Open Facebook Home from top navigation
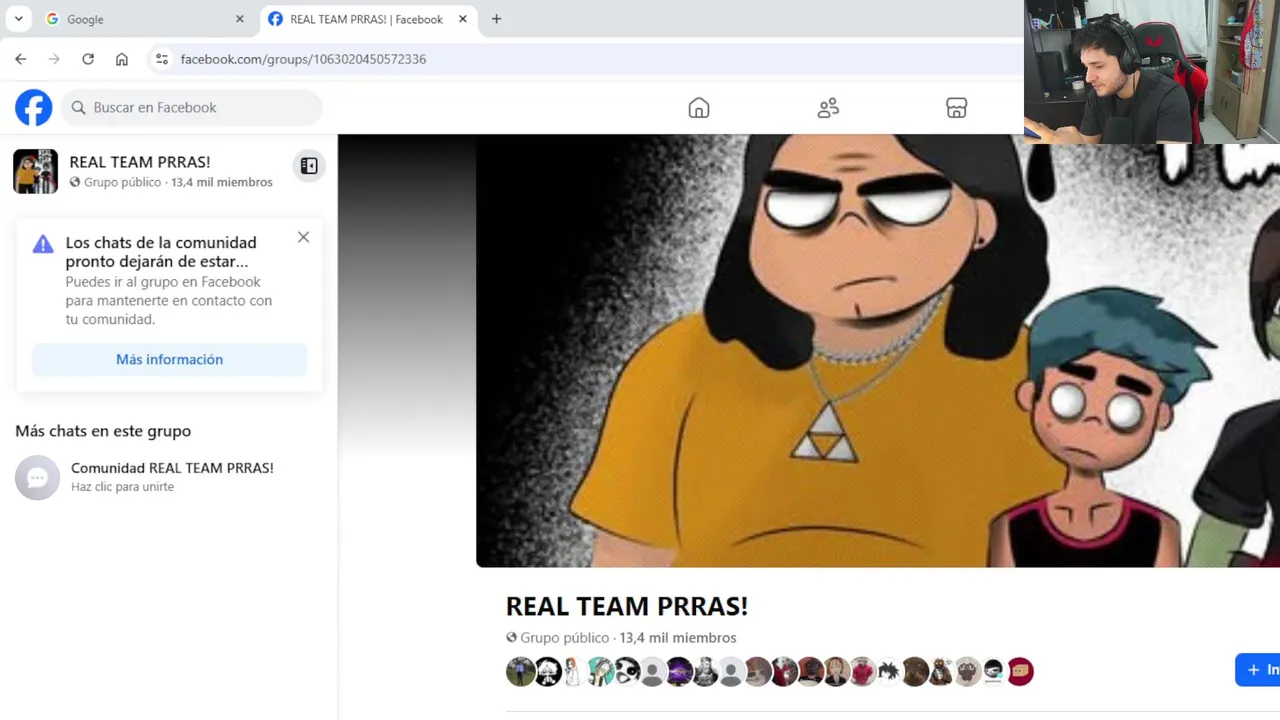1280x720 pixels. click(x=699, y=107)
